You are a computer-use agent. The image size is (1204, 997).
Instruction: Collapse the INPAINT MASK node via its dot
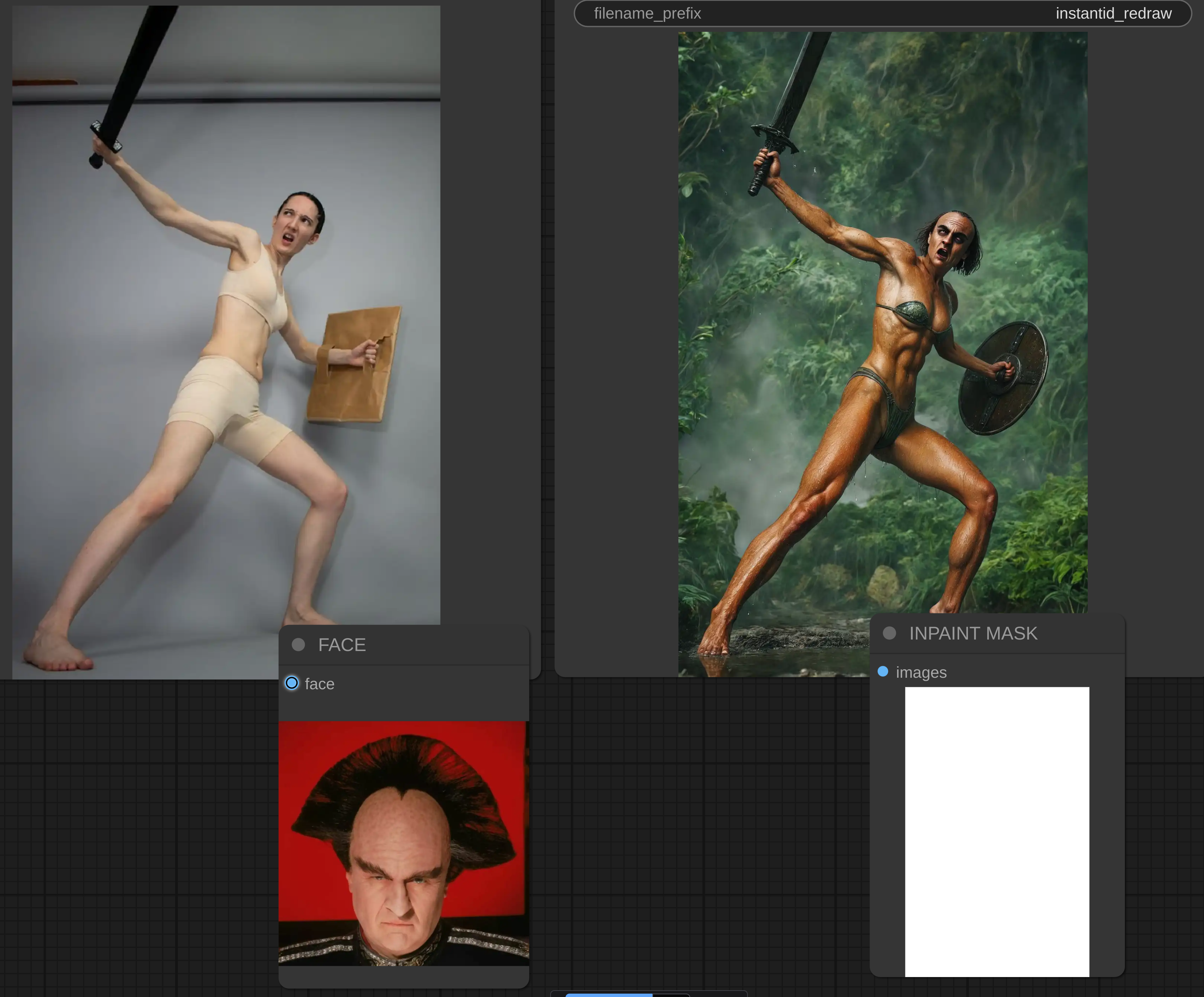click(x=889, y=633)
